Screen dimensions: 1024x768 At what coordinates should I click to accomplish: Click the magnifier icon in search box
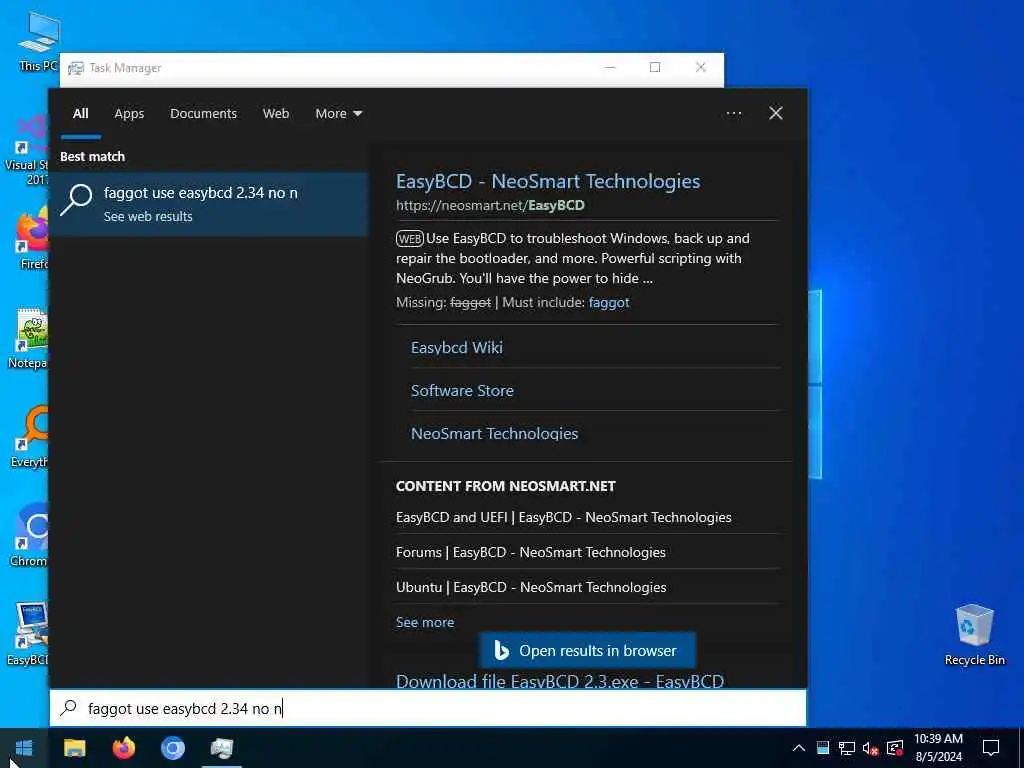click(x=69, y=708)
